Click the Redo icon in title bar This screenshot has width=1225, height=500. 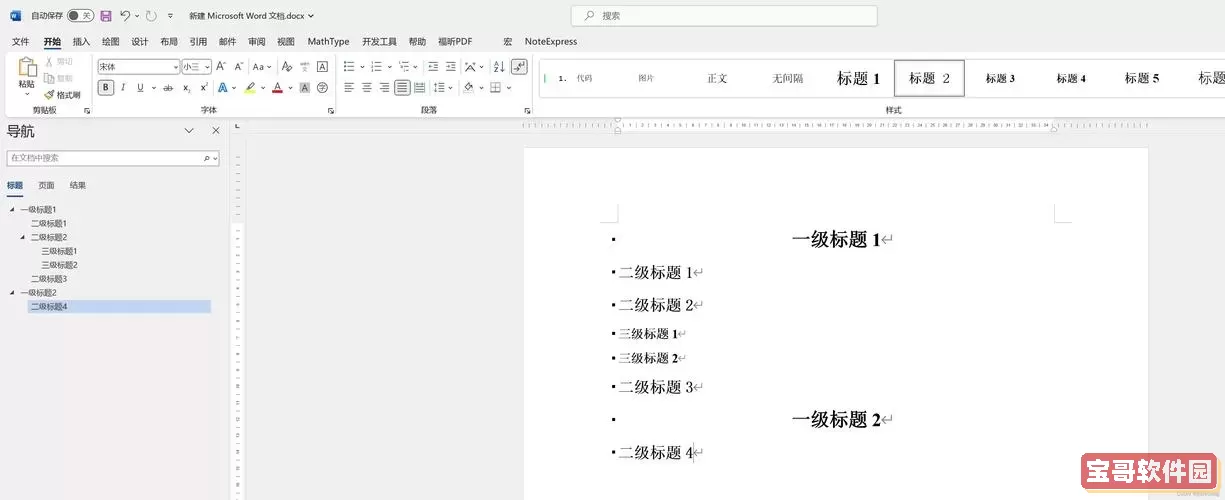[151, 16]
